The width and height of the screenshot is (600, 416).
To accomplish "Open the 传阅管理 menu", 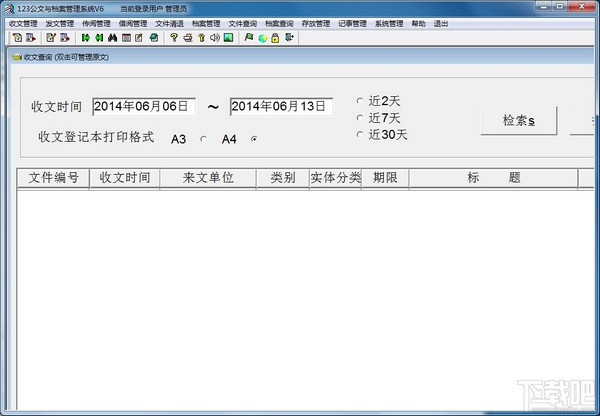I will point(96,24).
